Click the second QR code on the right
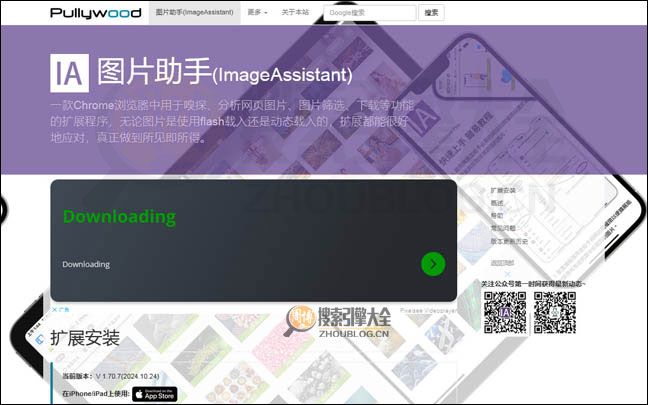 [555, 312]
